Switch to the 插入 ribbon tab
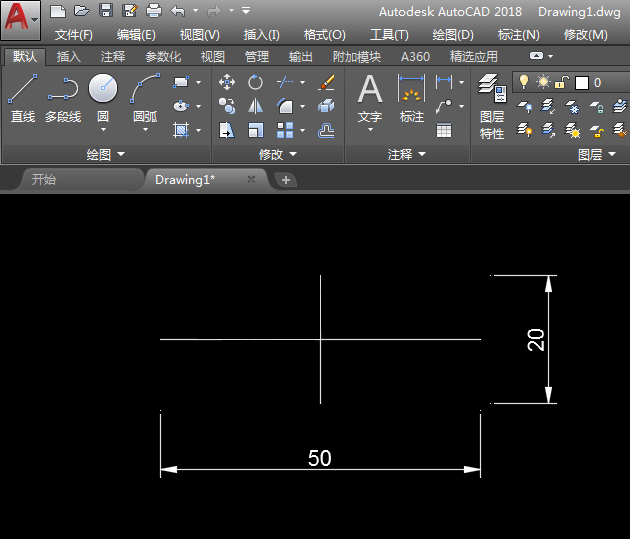 [x=69, y=57]
